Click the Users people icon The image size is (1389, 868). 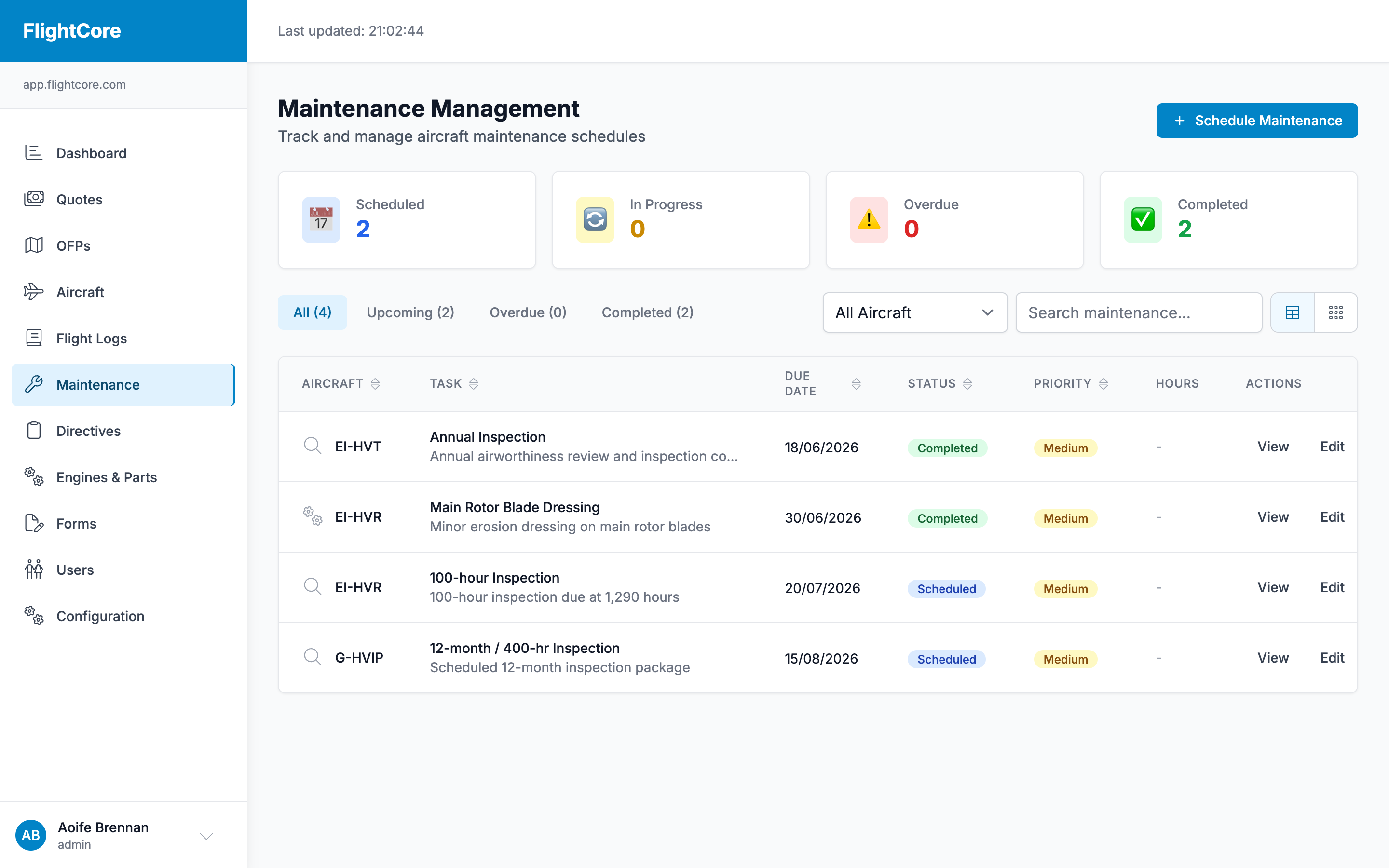34,570
